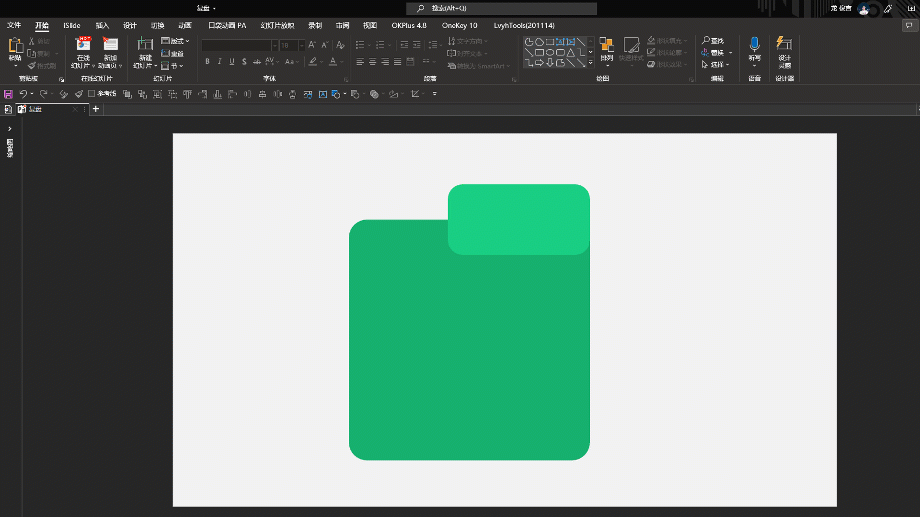
Task: Open the font group dialog launcher
Action: (x=346, y=79)
